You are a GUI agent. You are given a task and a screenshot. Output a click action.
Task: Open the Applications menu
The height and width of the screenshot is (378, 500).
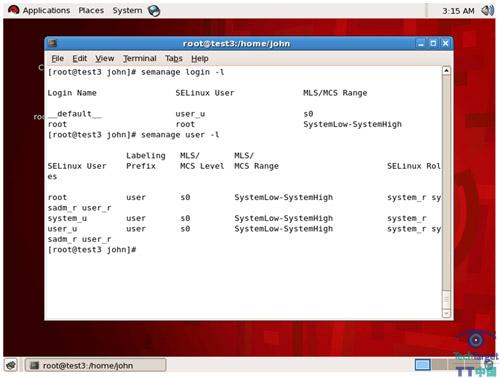(46, 10)
